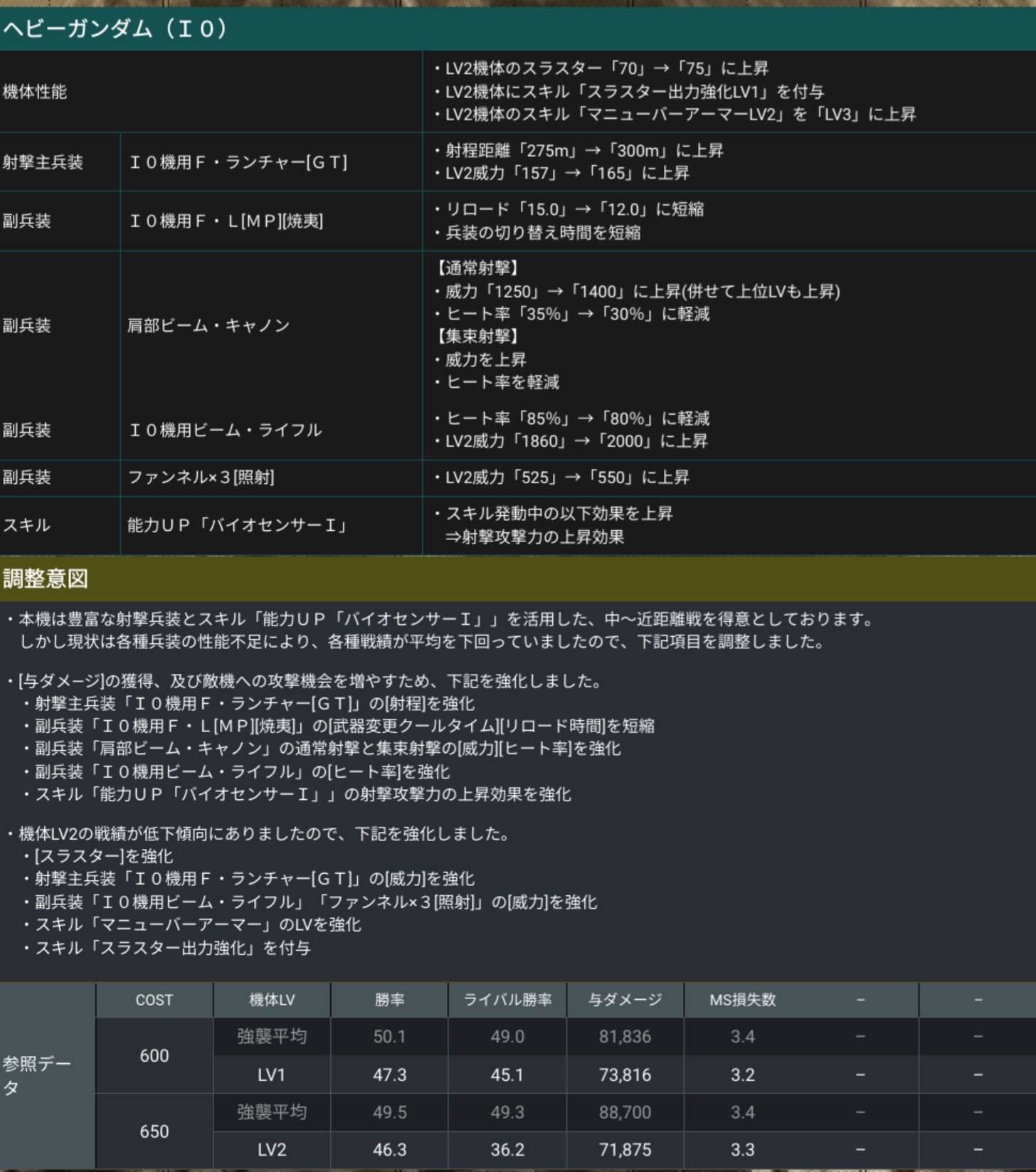Select the LV2 row label cell
The height and width of the screenshot is (1172, 1036).
272,1150
